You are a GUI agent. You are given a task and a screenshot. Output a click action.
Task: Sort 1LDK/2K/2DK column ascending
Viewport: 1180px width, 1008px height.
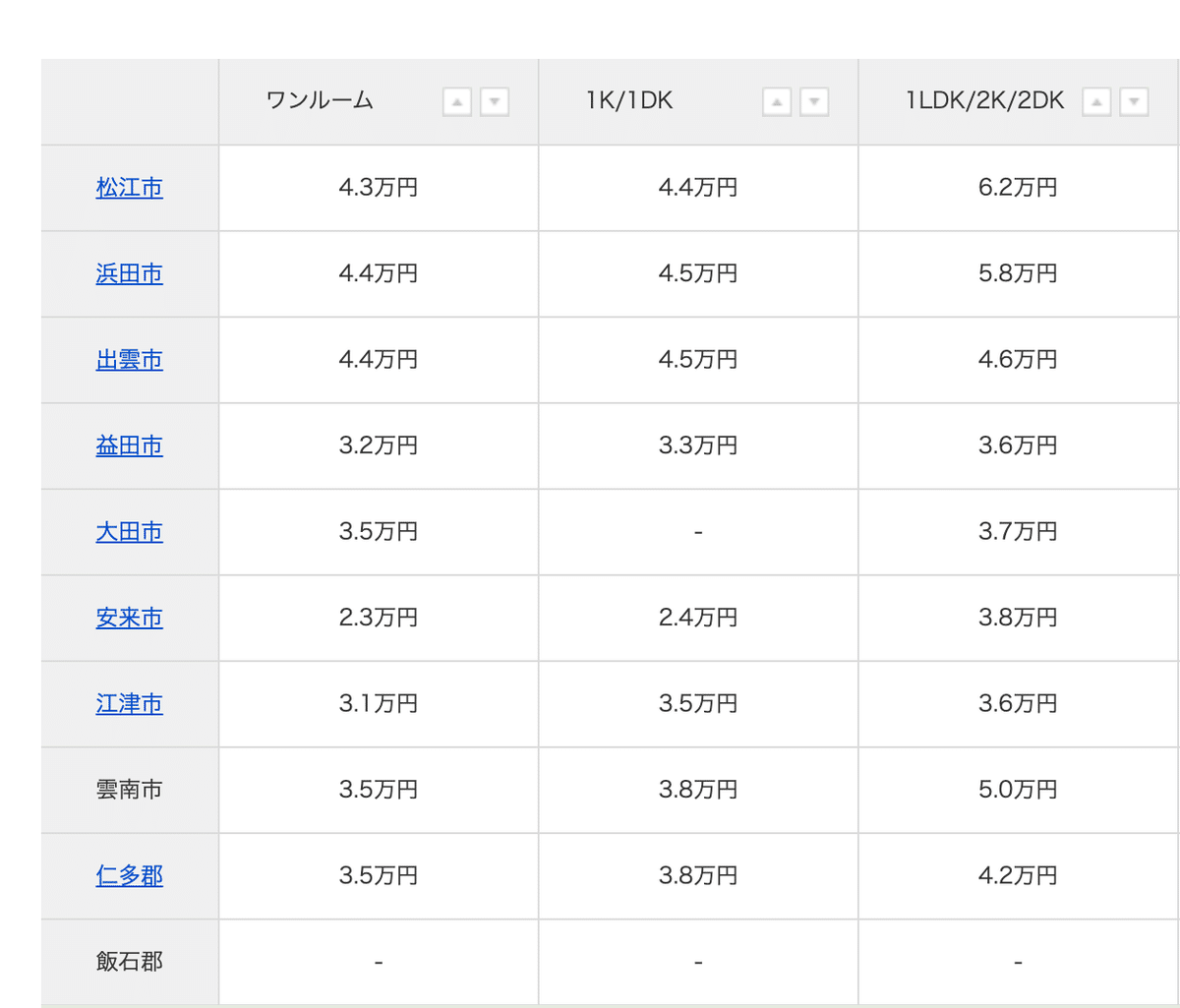(1096, 102)
